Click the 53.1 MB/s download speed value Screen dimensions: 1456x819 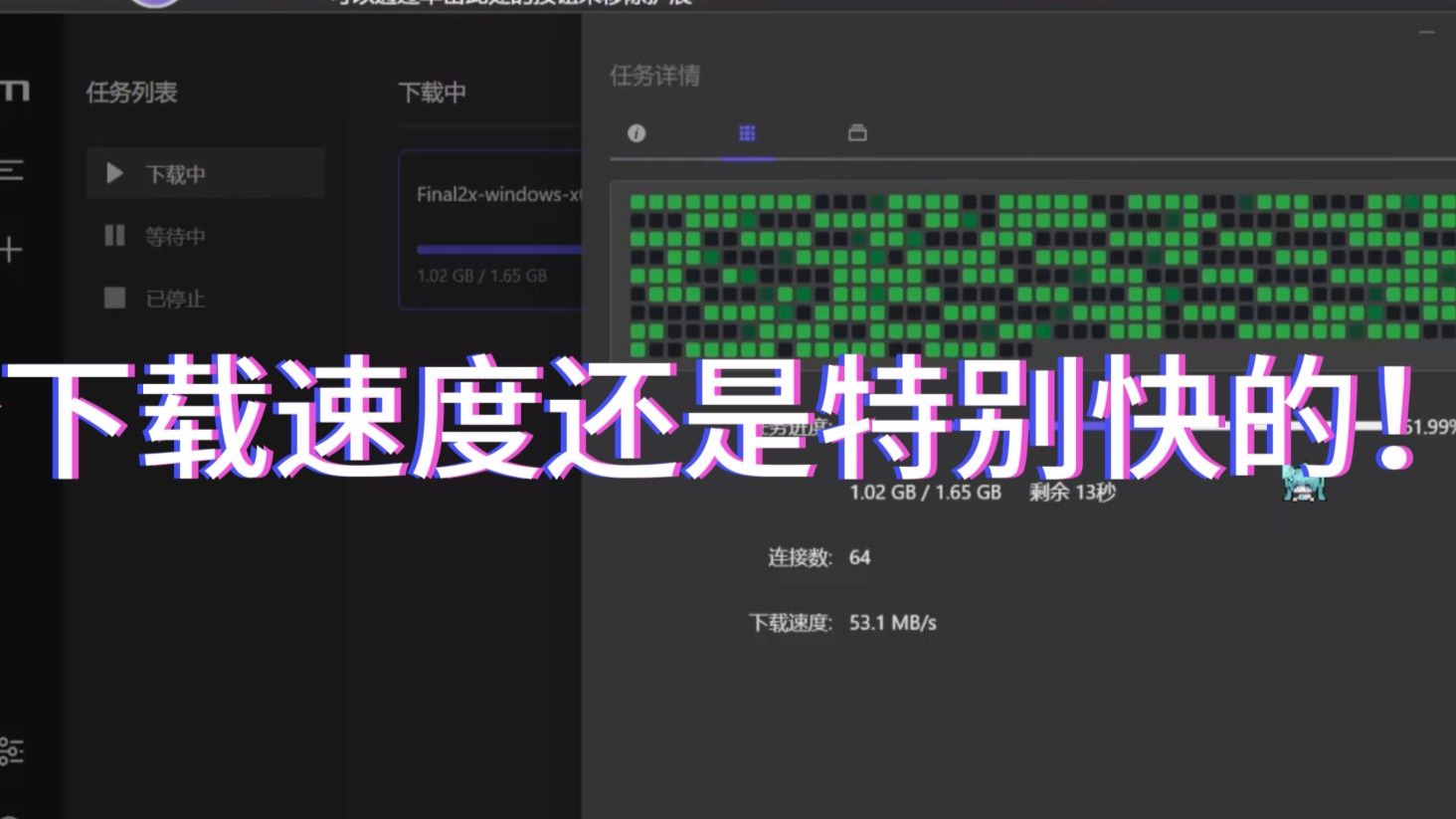coord(893,623)
